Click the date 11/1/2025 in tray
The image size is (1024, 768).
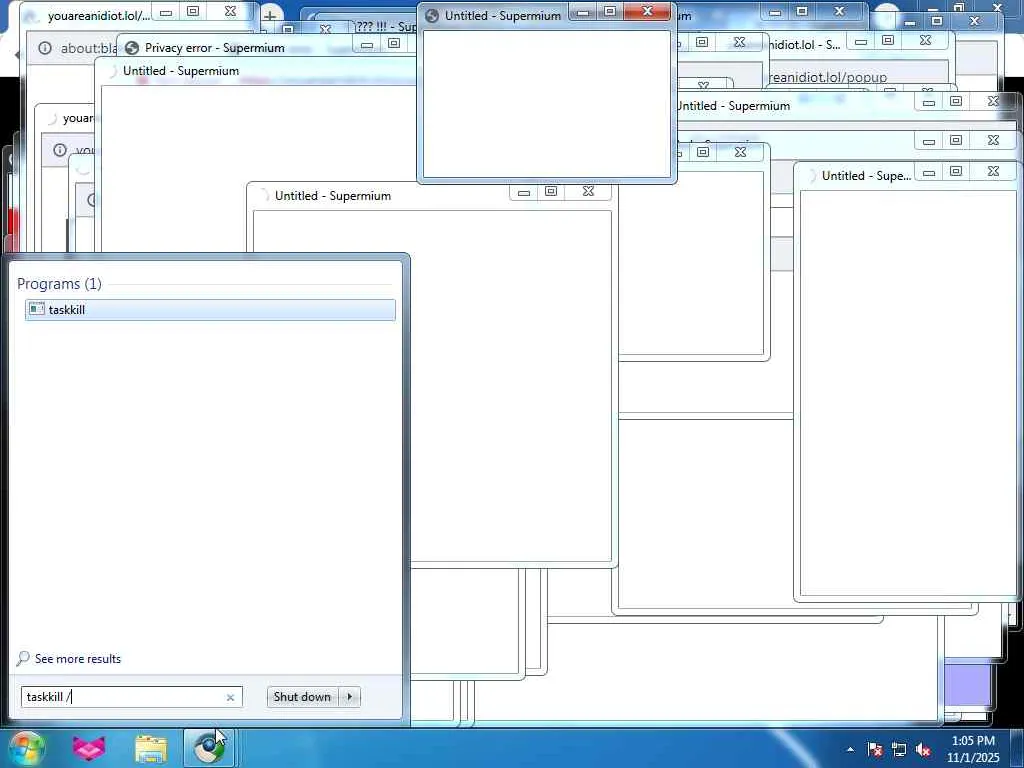(x=973, y=758)
